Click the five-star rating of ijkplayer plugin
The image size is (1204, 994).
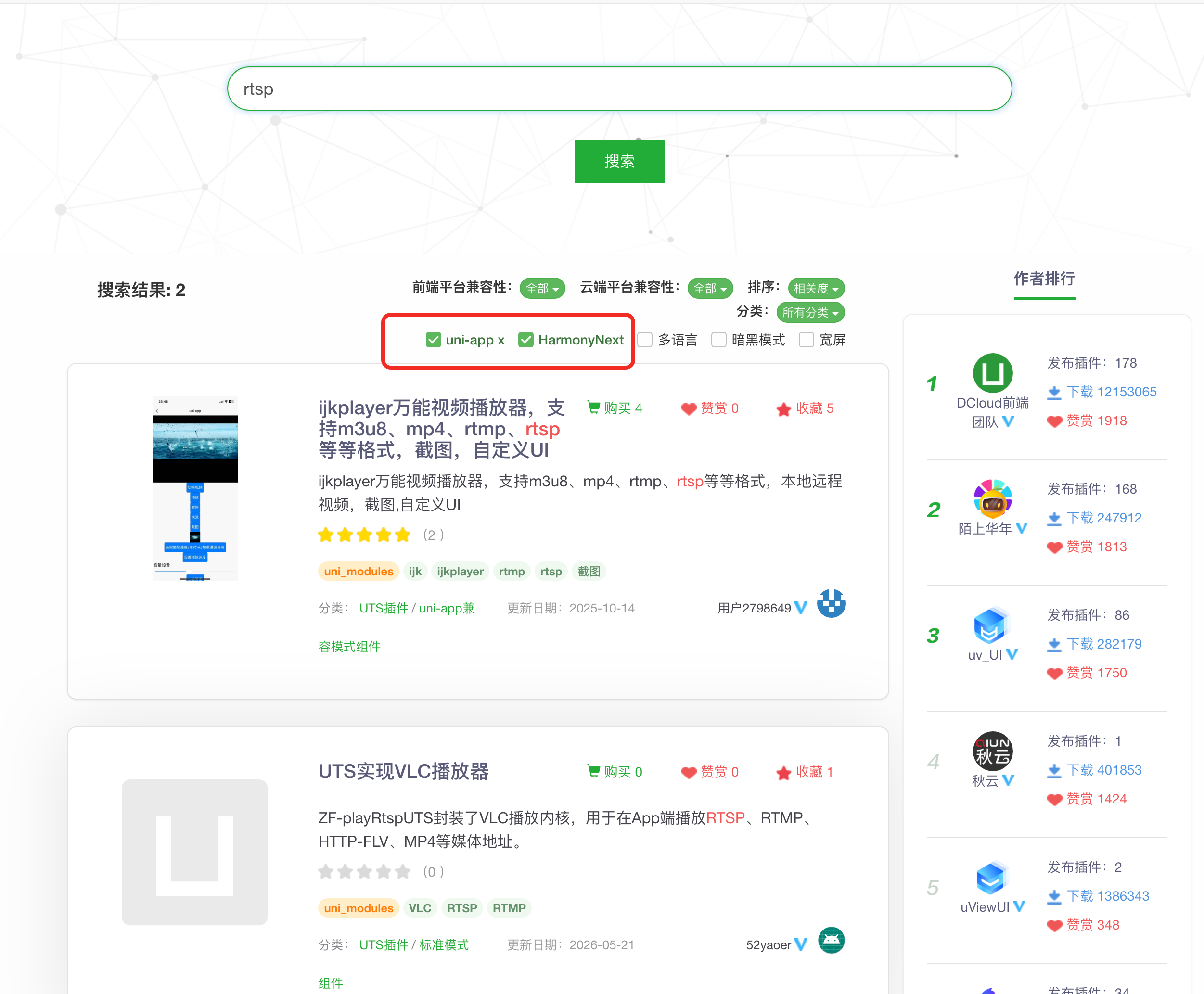(365, 535)
